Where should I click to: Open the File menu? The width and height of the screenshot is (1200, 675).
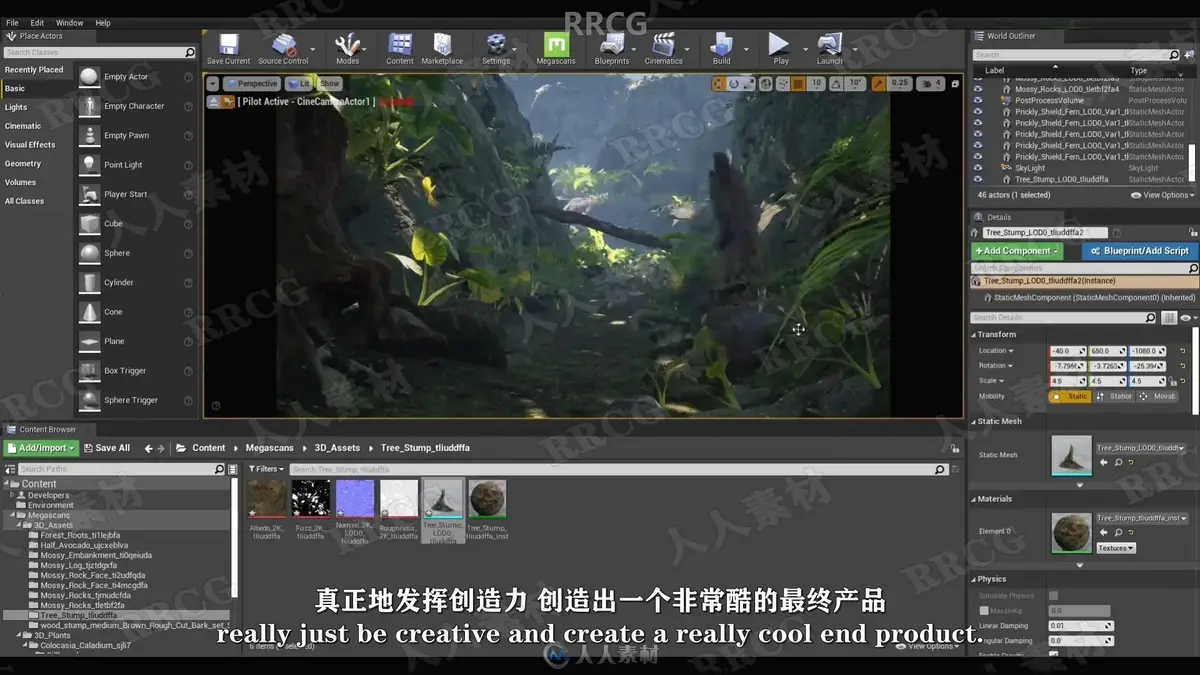tap(12, 22)
